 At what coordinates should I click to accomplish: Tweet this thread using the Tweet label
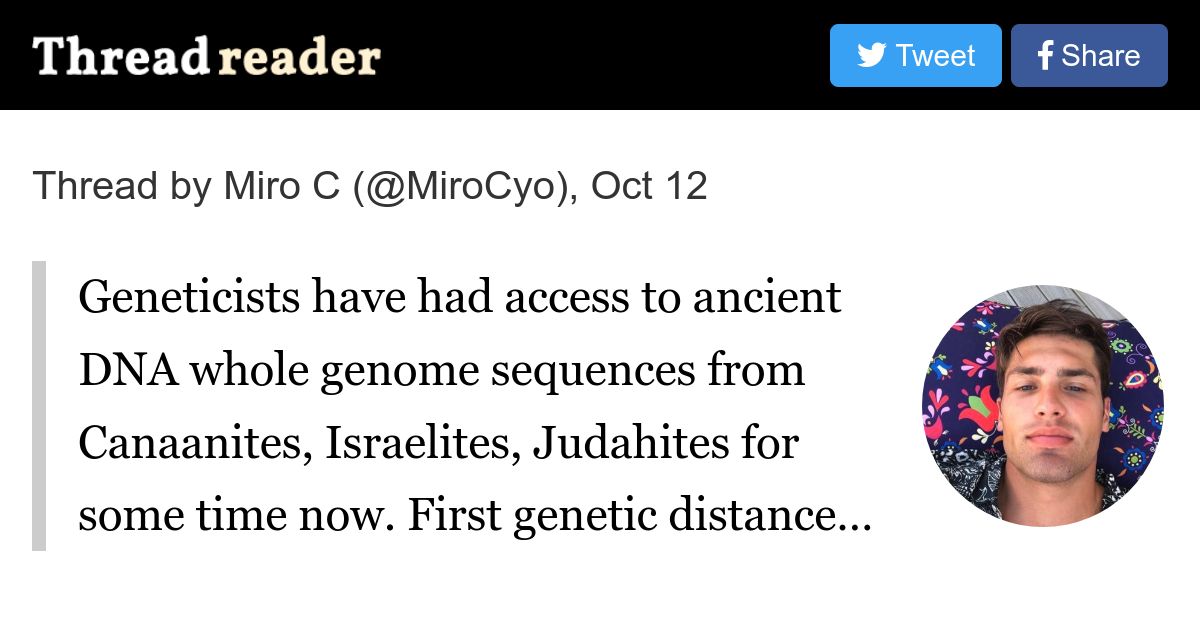(935, 56)
